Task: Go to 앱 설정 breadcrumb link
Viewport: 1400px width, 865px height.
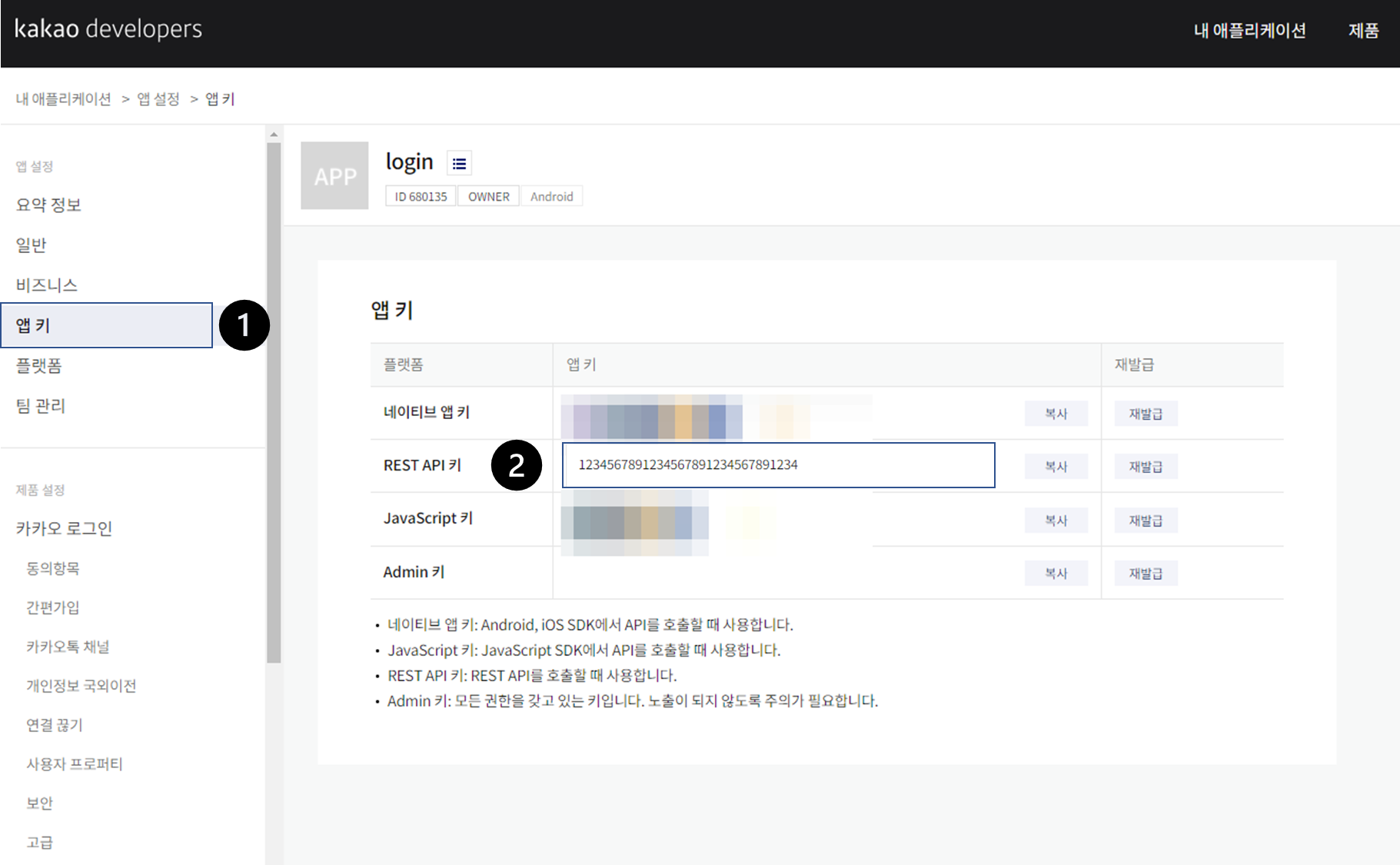Action: click(x=158, y=99)
